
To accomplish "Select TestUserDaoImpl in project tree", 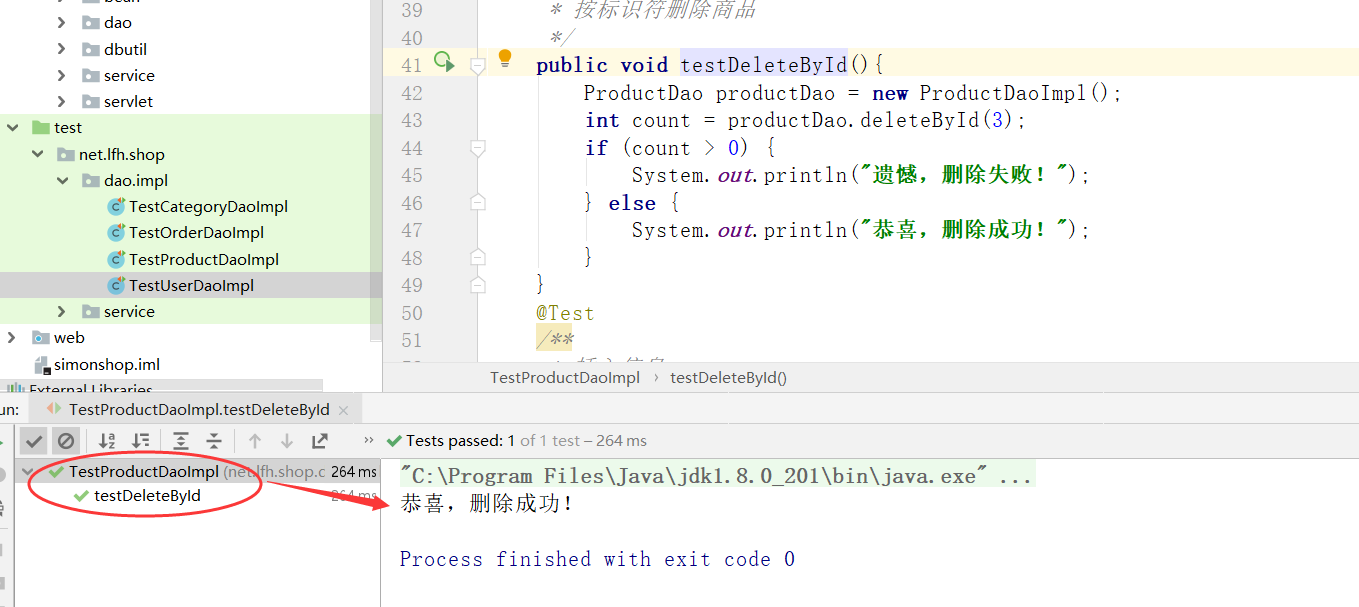I will pyautogui.click(x=191, y=286).
